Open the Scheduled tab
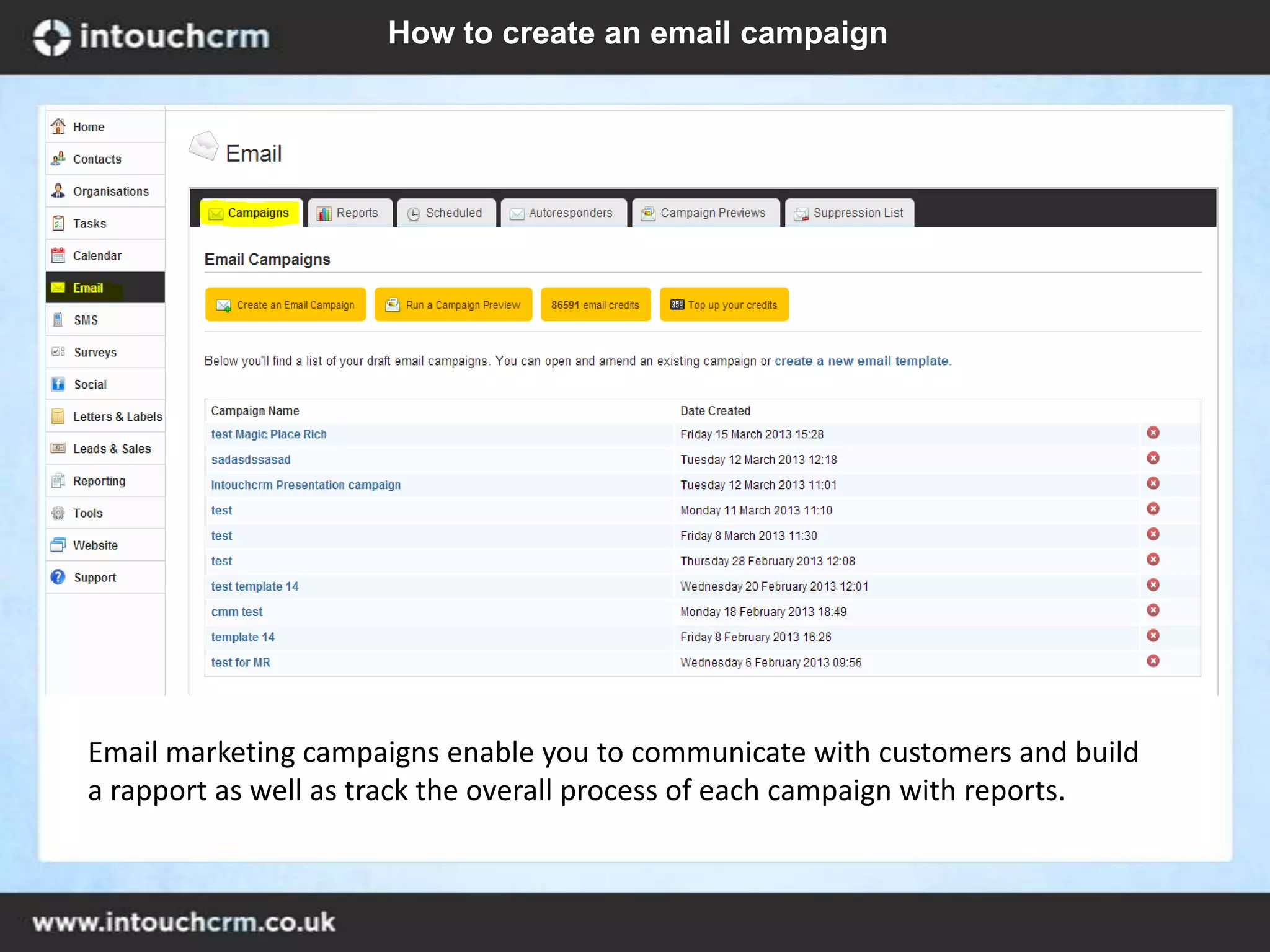This screenshot has width=1270, height=952. (x=446, y=213)
